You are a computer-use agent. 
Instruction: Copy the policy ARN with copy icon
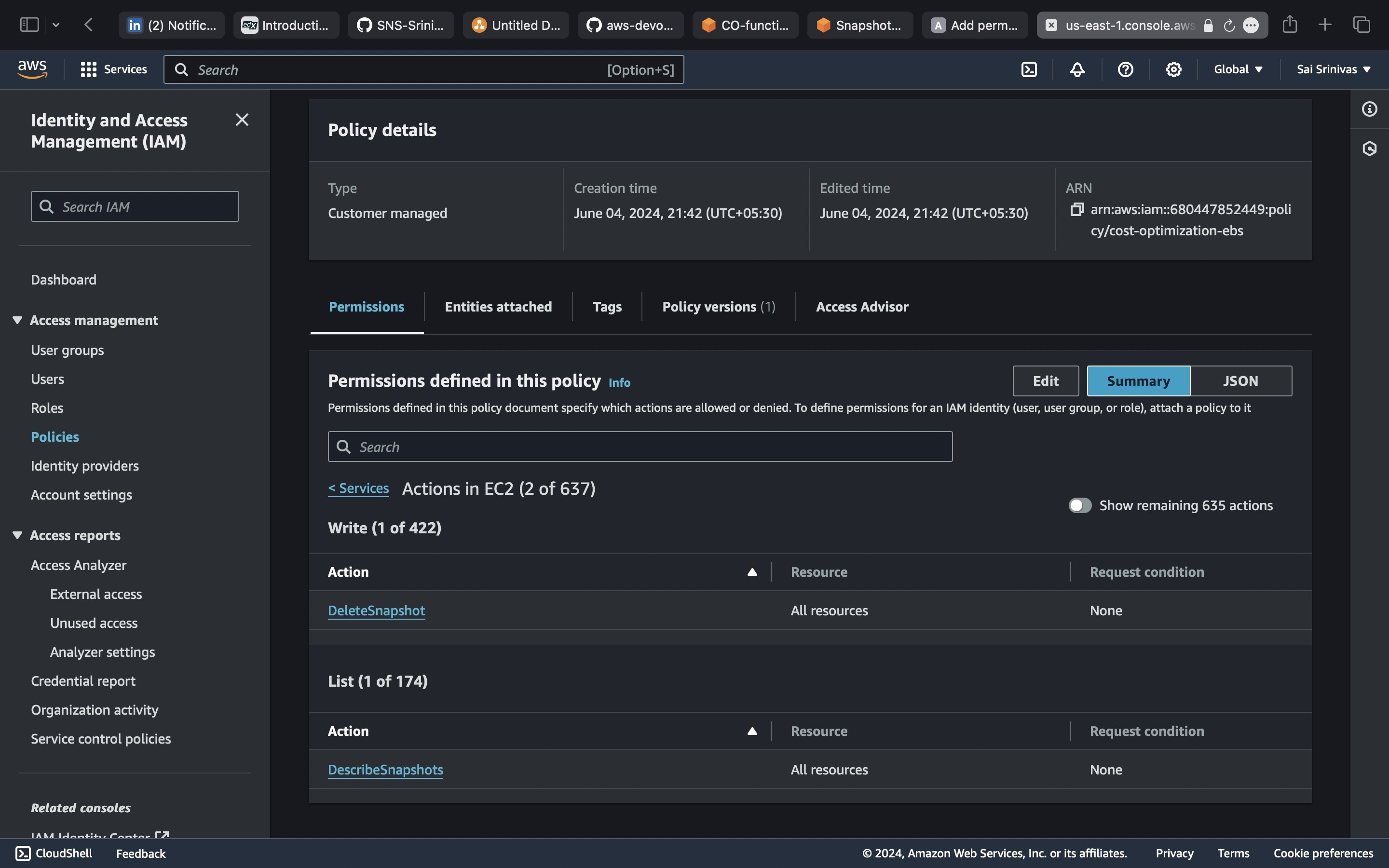pos(1077,210)
